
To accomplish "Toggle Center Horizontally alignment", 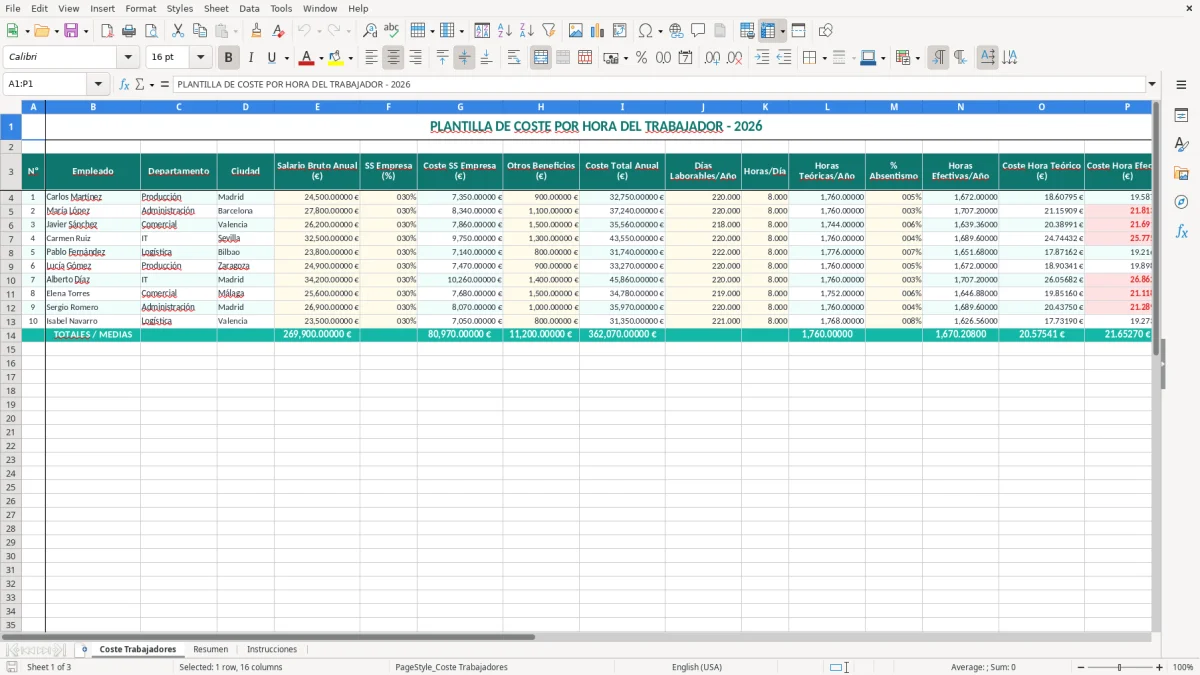I will 394,58.
